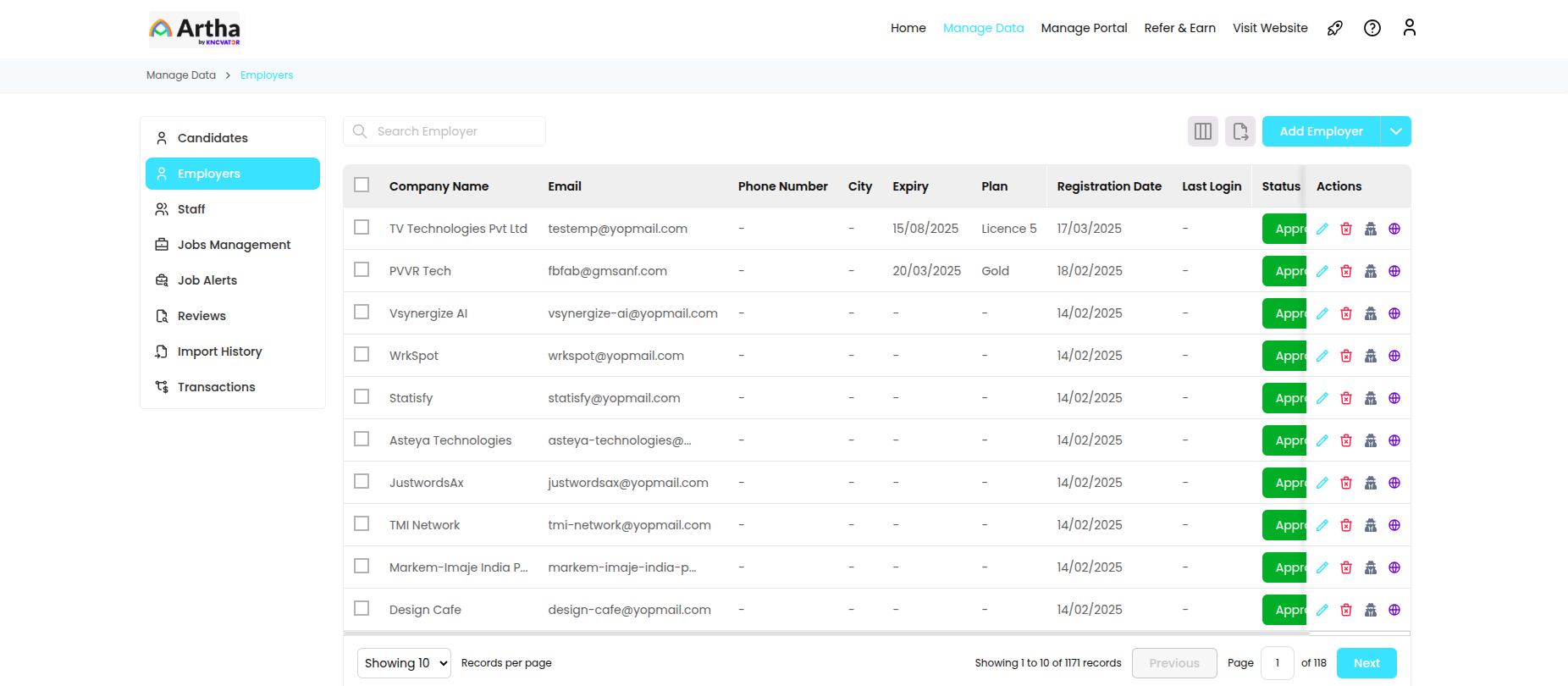Click the rocket icon in top navigation
The image size is (1568, 686).
tap(1335, 28)
